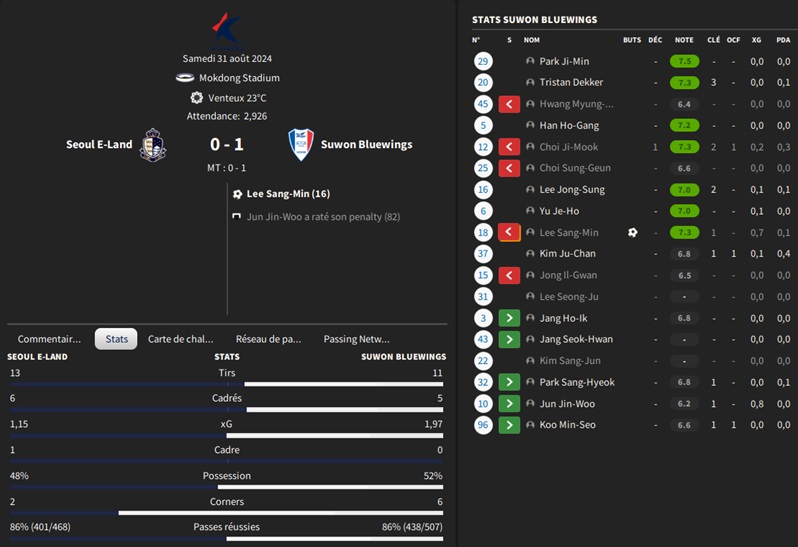
Task: Click the Possession comparison bar
Action: coord(227,487)
